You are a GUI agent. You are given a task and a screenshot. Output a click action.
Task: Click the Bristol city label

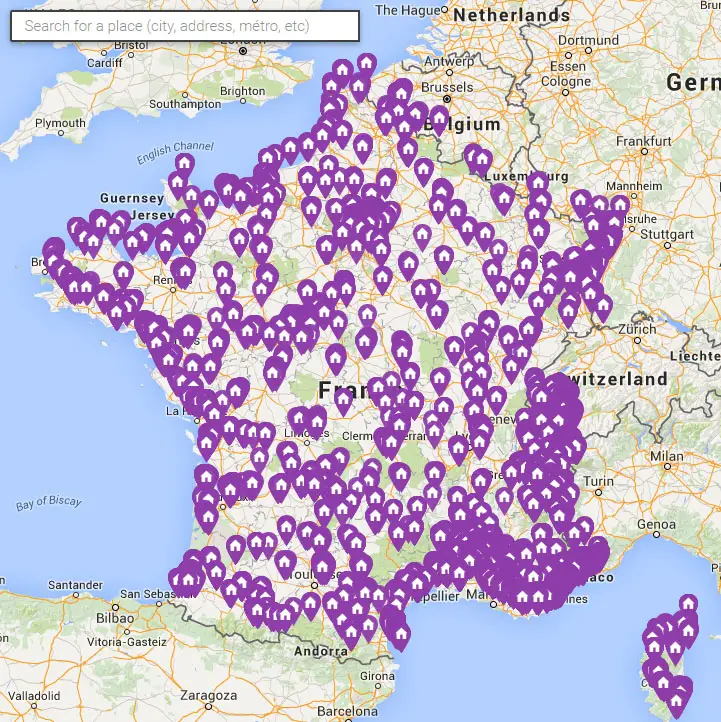[x=131, y=46]
